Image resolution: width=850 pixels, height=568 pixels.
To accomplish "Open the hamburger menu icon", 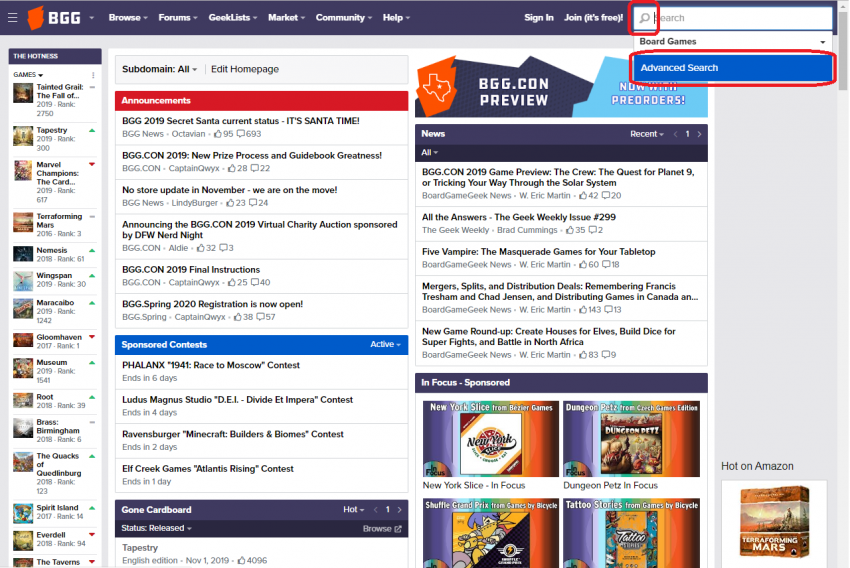I will click(x=12, y=17).
